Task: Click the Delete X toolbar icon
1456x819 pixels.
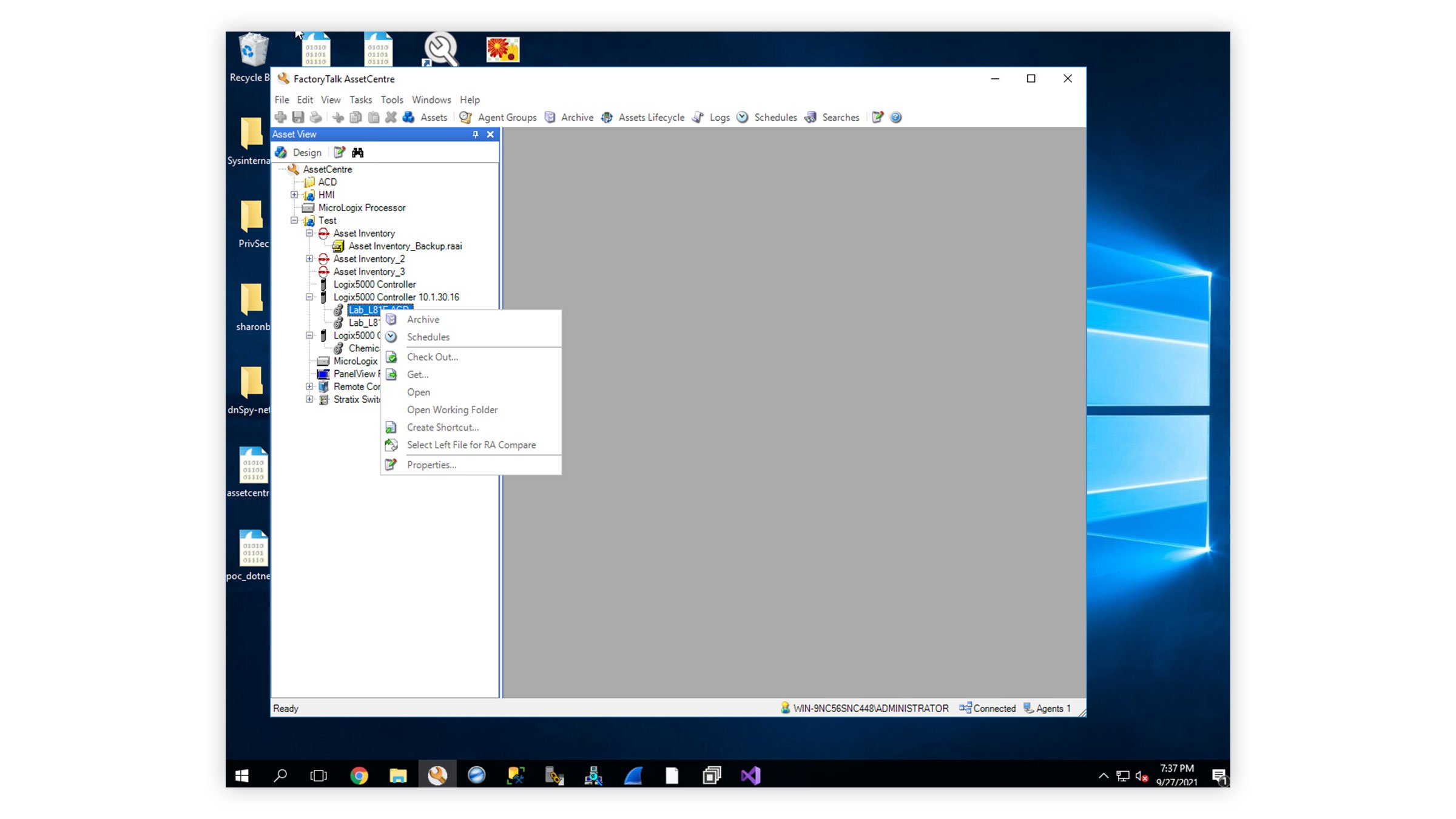Action: [391, 117]
